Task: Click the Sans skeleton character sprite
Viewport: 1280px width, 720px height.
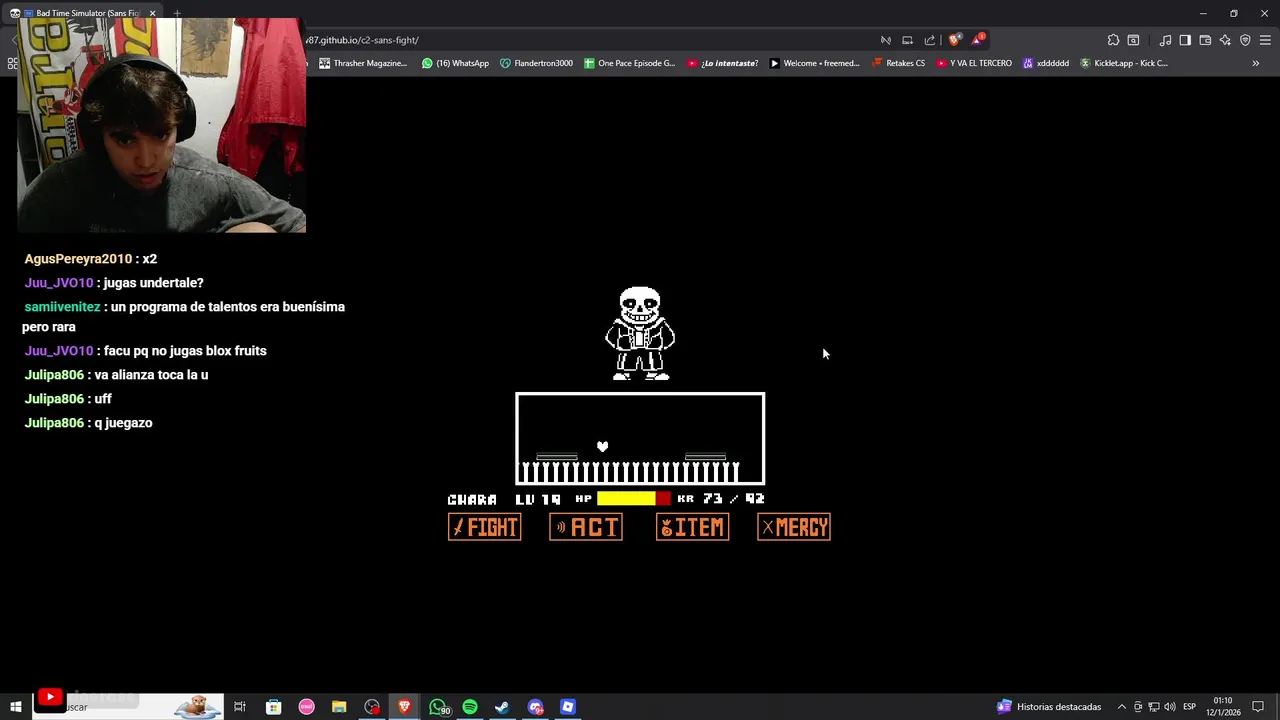Action: pos(640,333)
